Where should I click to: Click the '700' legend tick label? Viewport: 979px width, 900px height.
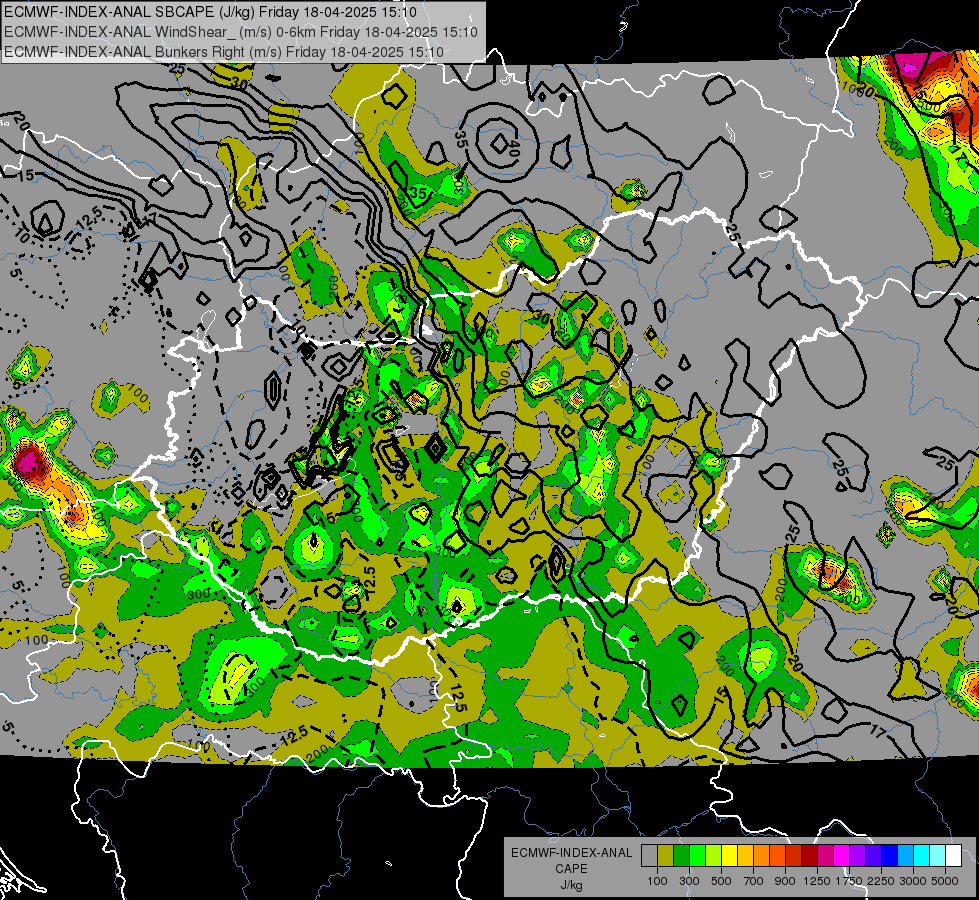coord(754,881)
